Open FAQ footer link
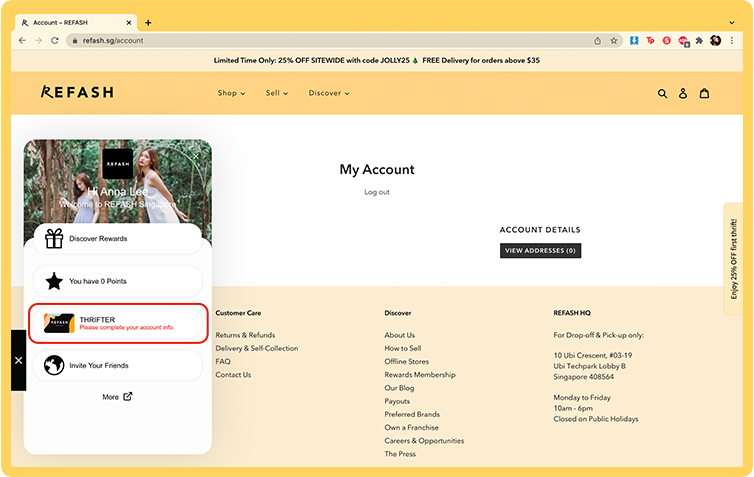The width and height of the screenshot is (754, 477). point(223,362)
